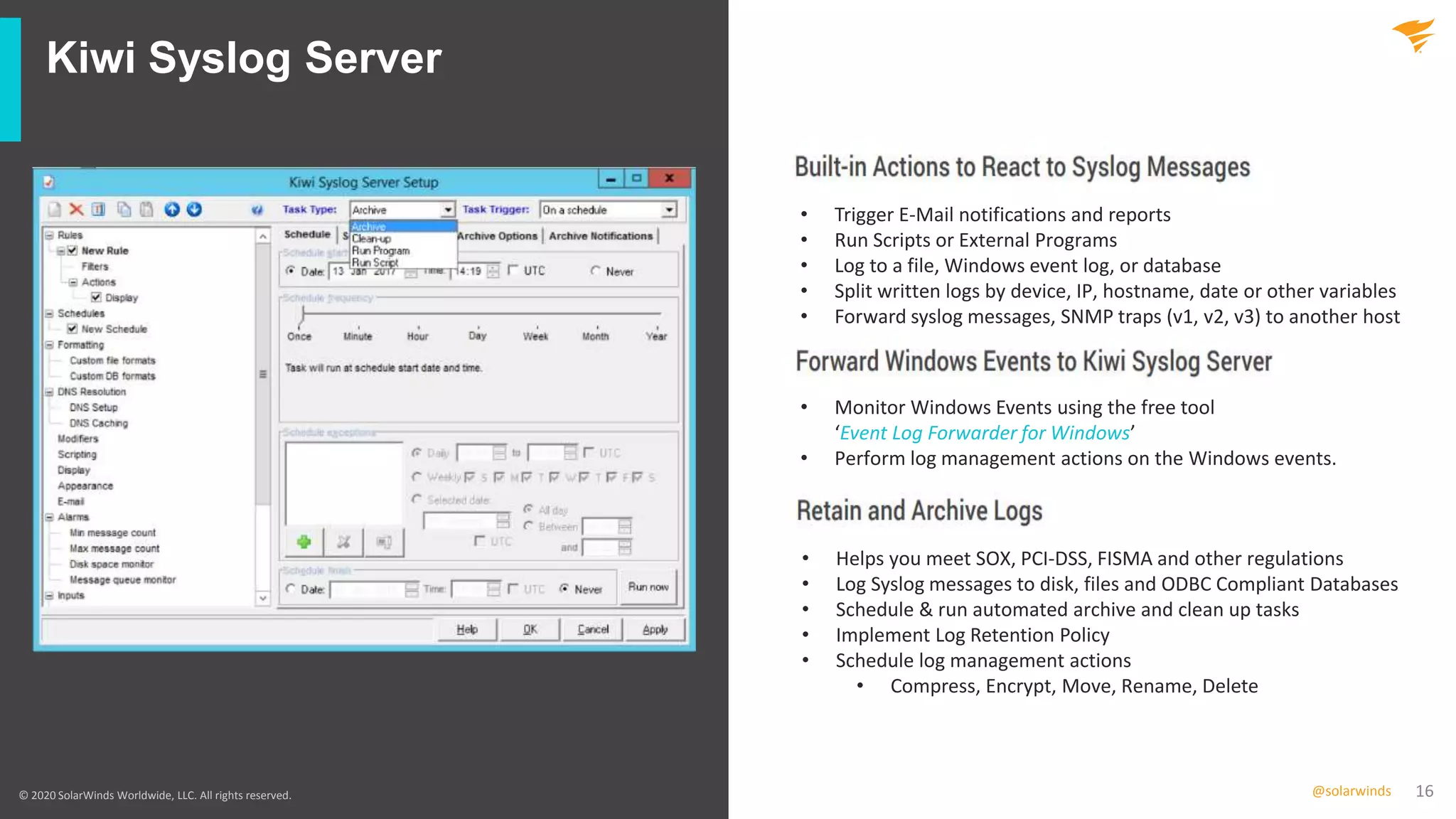Image resolution: width=1456 pixels, height=819 pixels.
Task: Select Never radio in schedule finish
Action: click(x=564, y=589)
